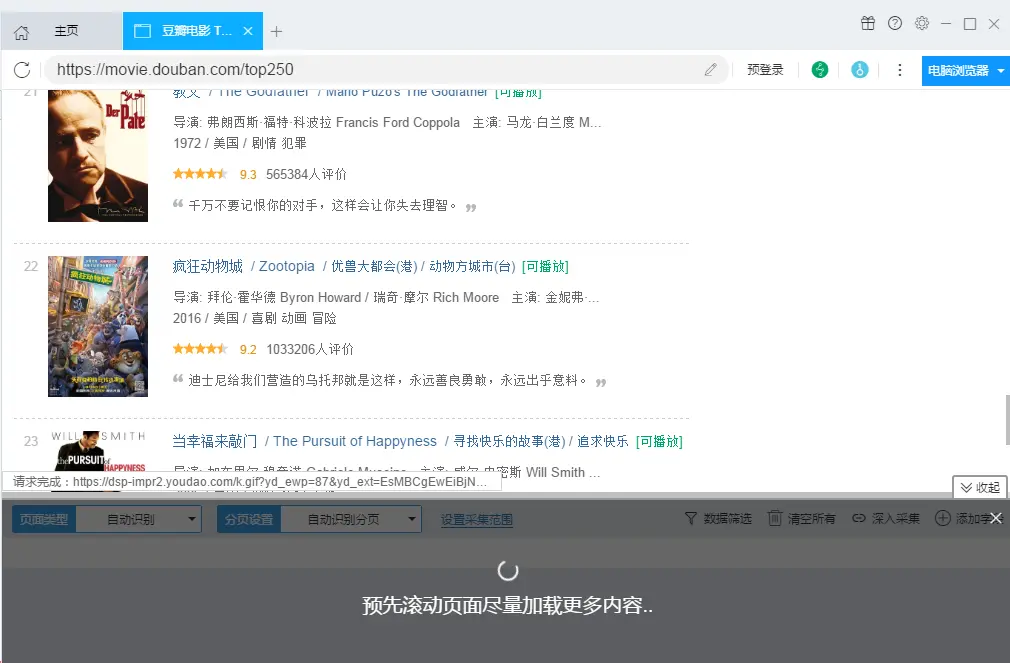Close the 豆瓣电影 tab
This screenshot has height=663, width=1010.
pyautogui.click(x=248, y=31)
